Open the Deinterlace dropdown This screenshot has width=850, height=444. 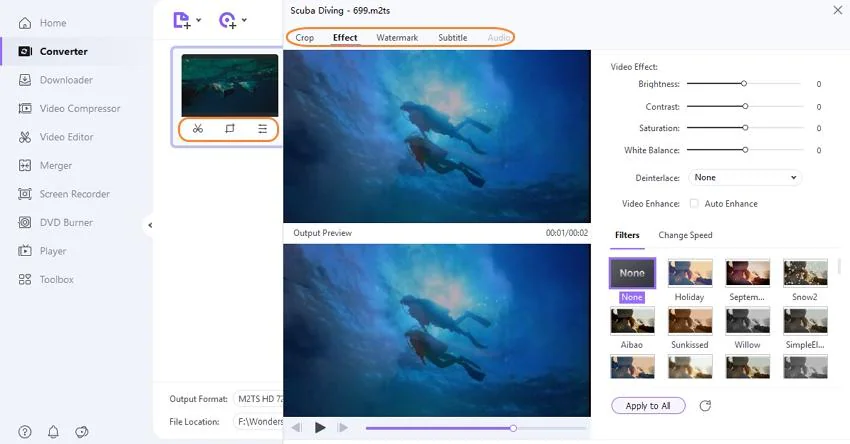point(745,177)
